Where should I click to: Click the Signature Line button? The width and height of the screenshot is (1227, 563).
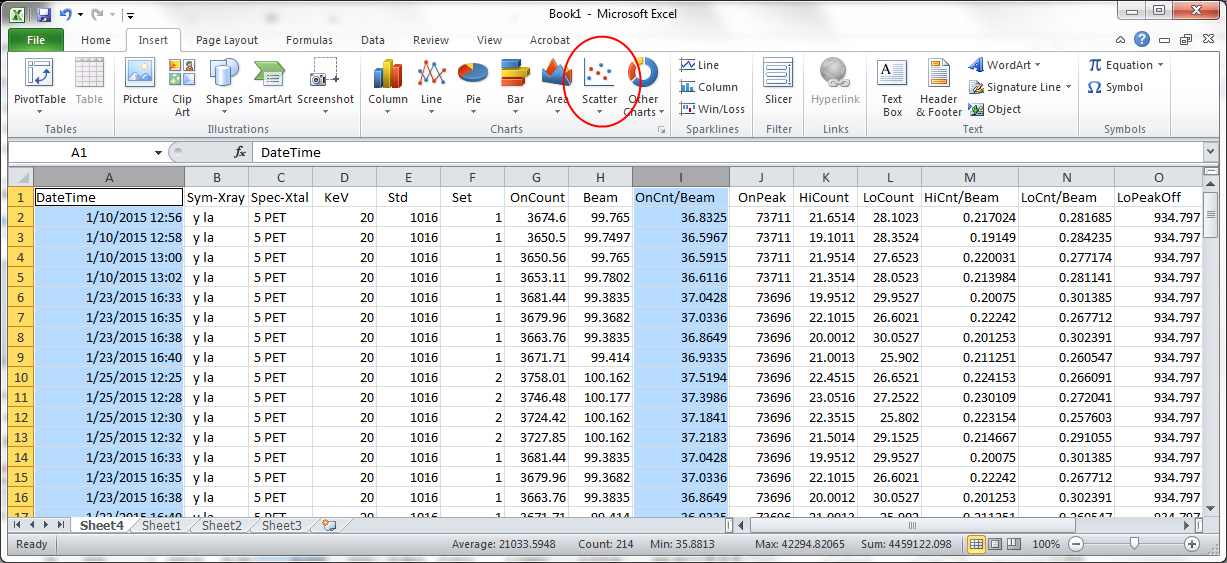pyautogui.click(x=1017, y=87)
